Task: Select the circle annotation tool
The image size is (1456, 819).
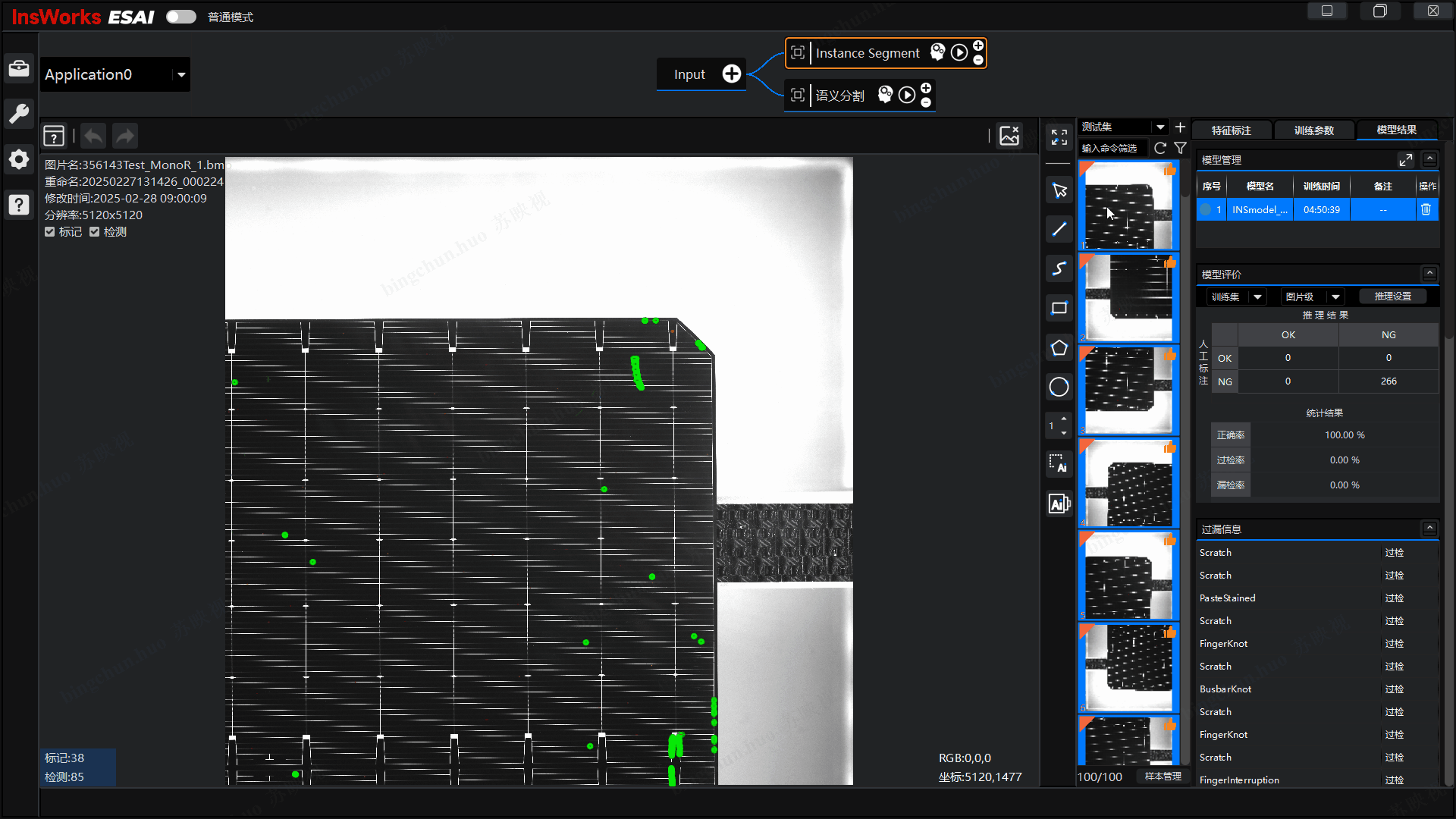Action: pos(1059,387)
